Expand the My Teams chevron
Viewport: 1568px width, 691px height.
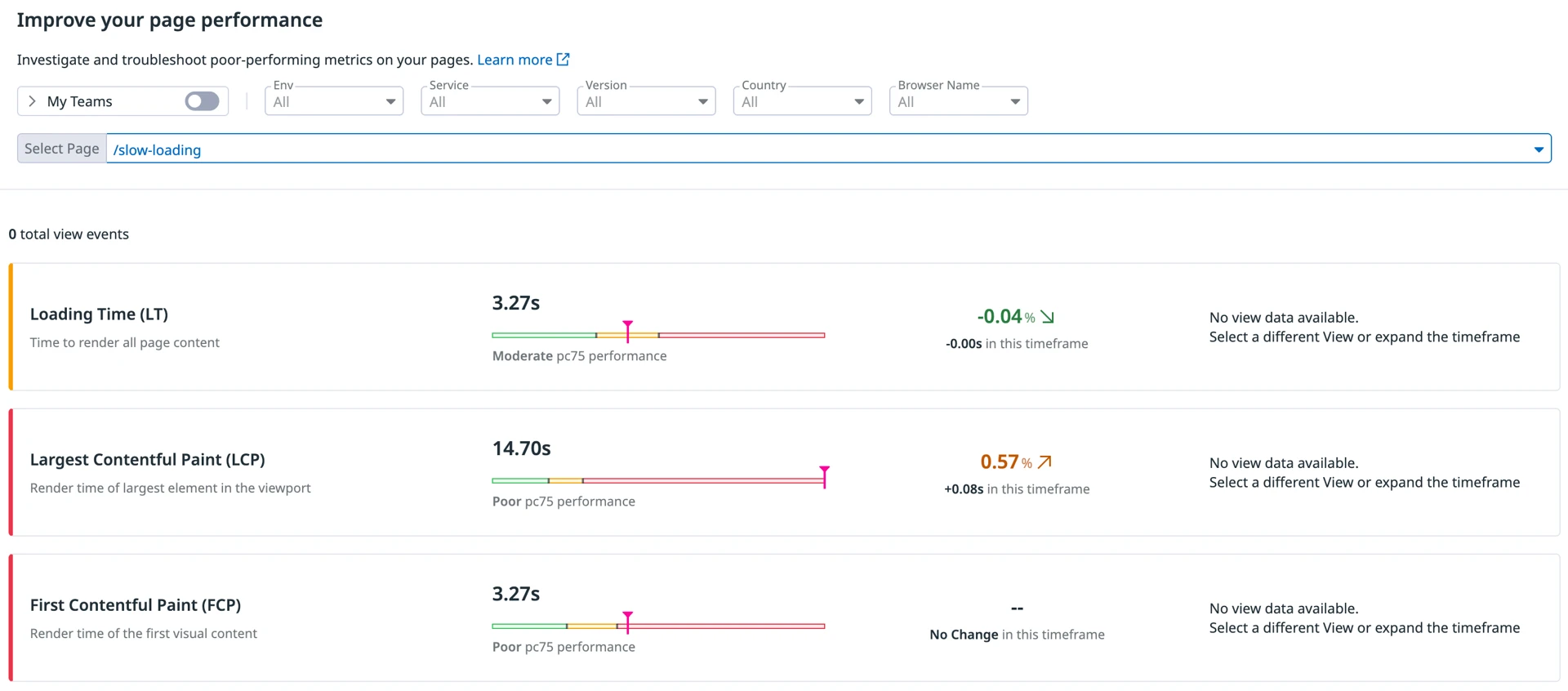[x=33, y=101]
